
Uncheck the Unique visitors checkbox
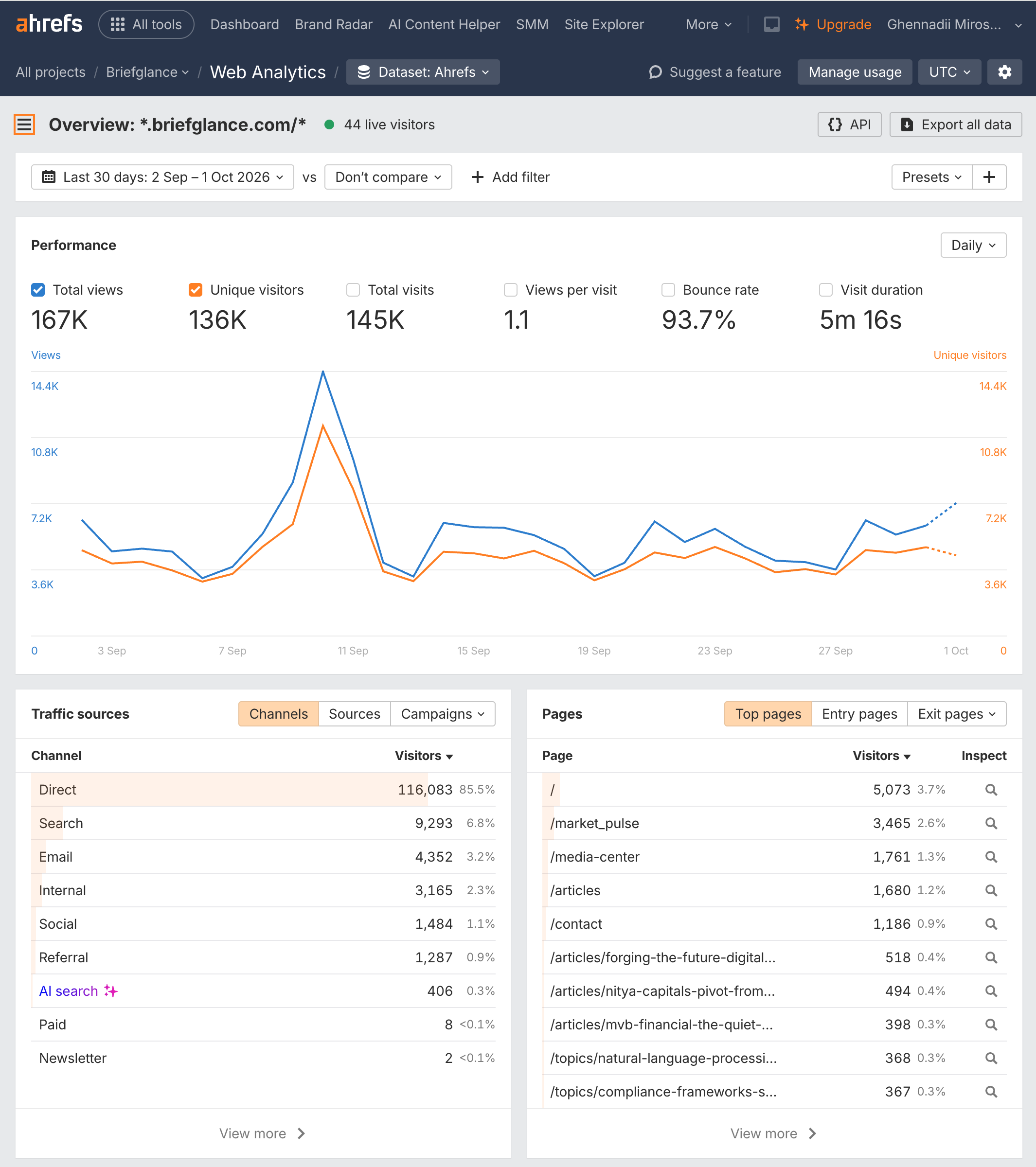[196, 290]
